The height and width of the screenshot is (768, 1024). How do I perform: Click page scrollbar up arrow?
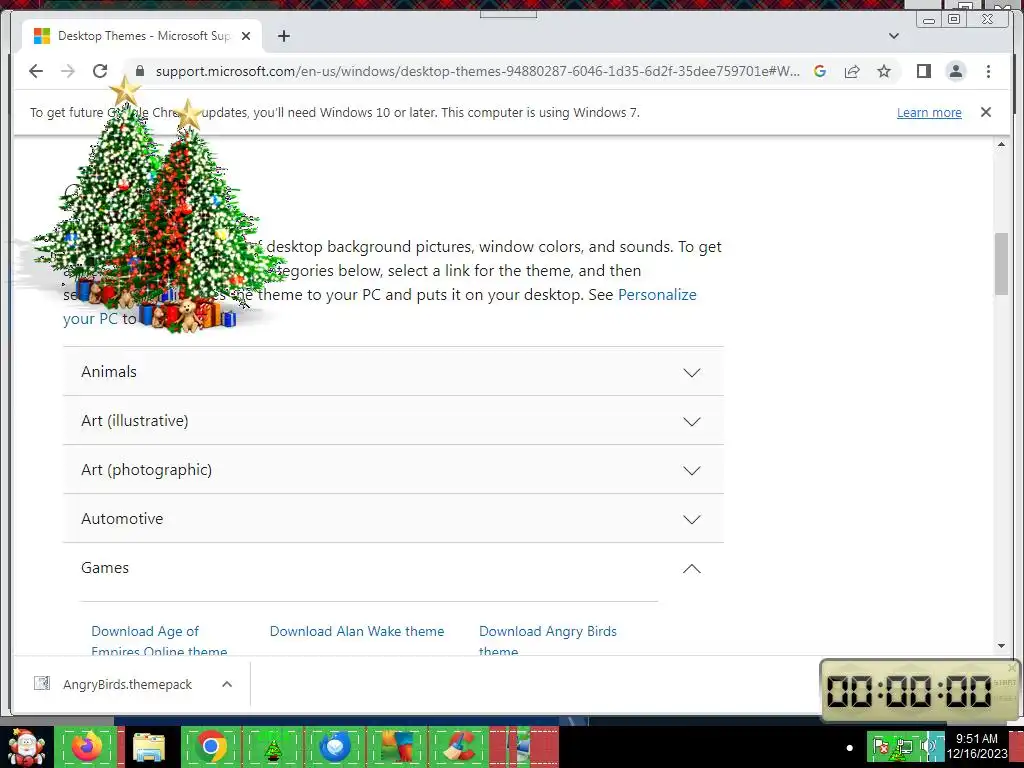(1001, 144)
